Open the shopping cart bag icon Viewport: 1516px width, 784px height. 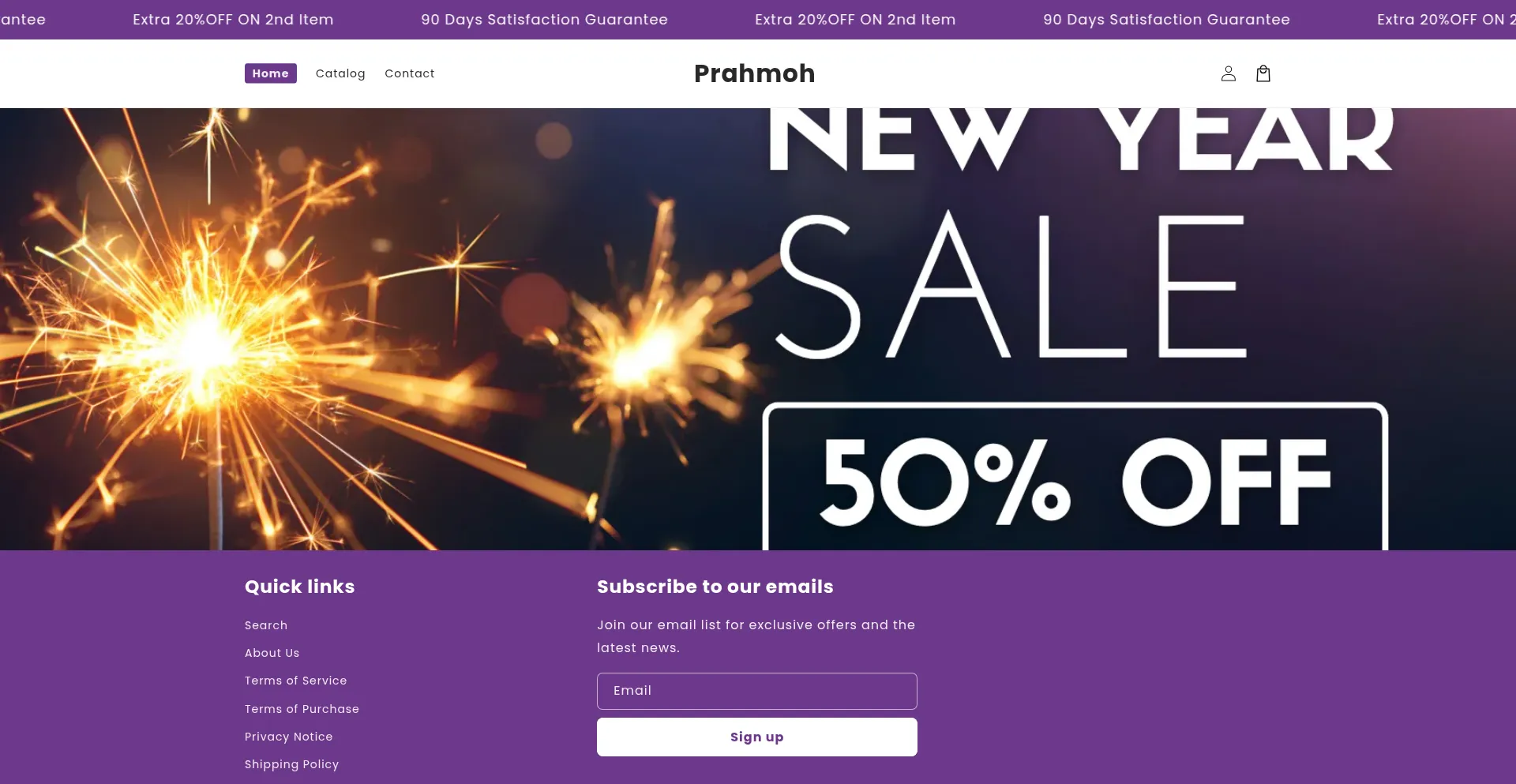click(x=1263, y=73)
